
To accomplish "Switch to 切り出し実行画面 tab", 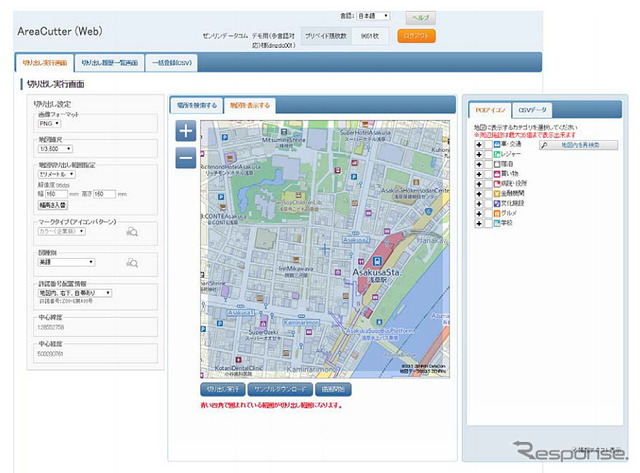I will pos(44,63).
